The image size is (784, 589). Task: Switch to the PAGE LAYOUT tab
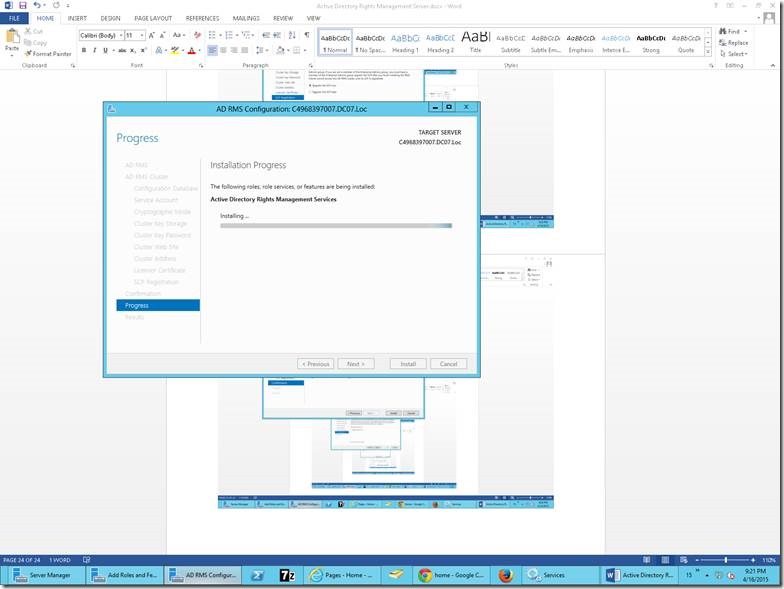tap(153, 18)
